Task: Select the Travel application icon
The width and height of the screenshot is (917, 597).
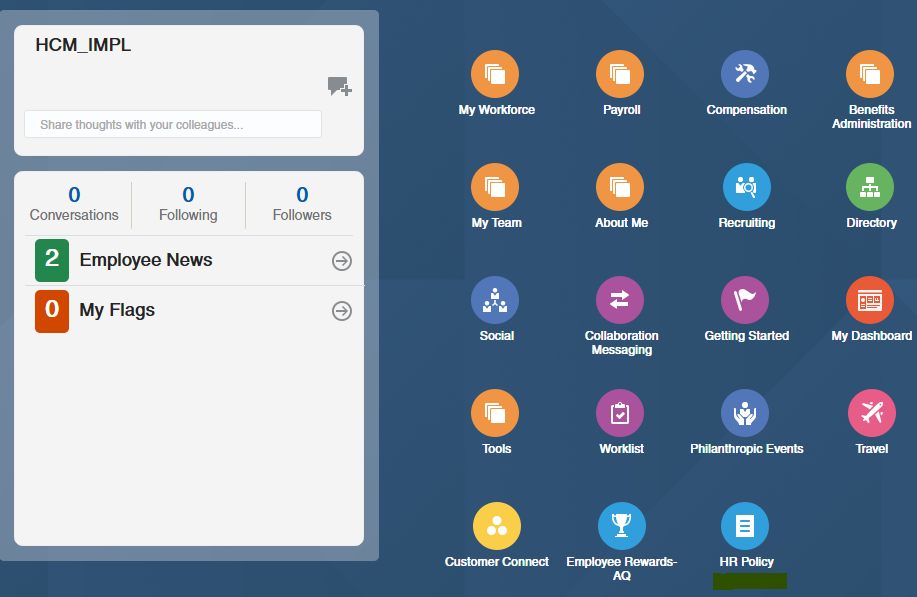Action: tap(869, 413)
